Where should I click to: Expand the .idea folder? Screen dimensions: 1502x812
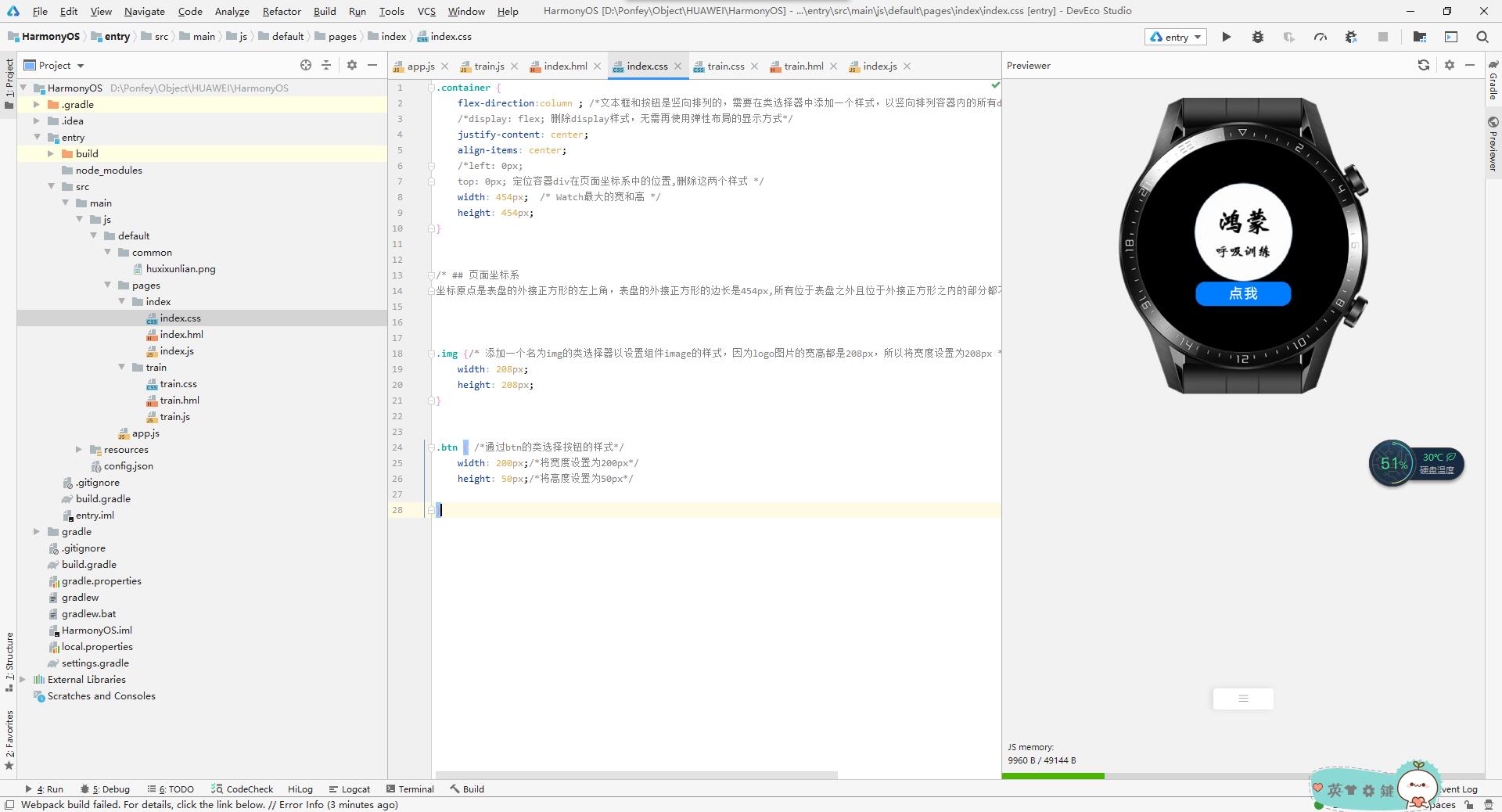pyautogui.click(x=36, y=120)
